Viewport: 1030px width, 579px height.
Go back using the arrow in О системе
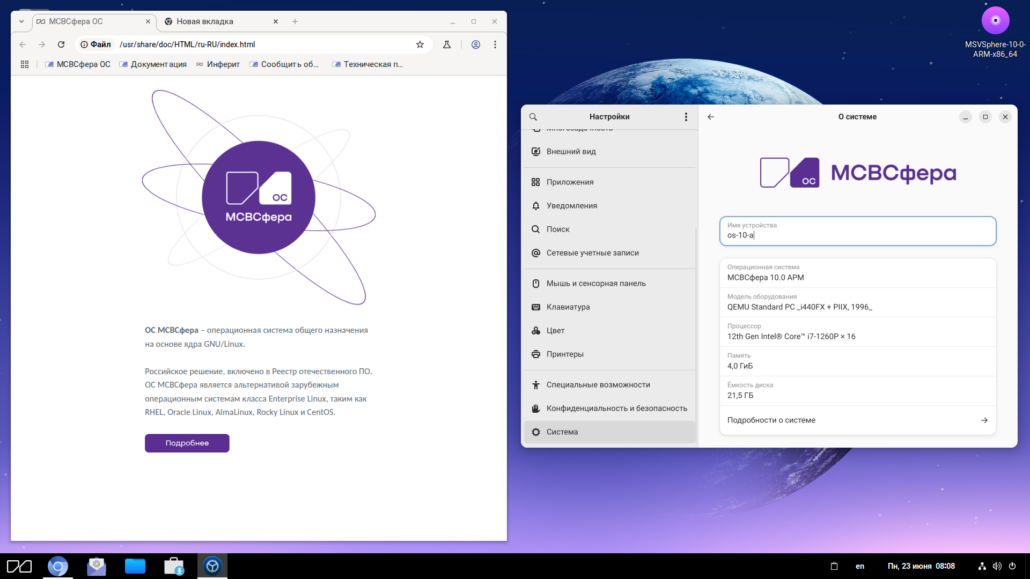(x=710, y=116)
